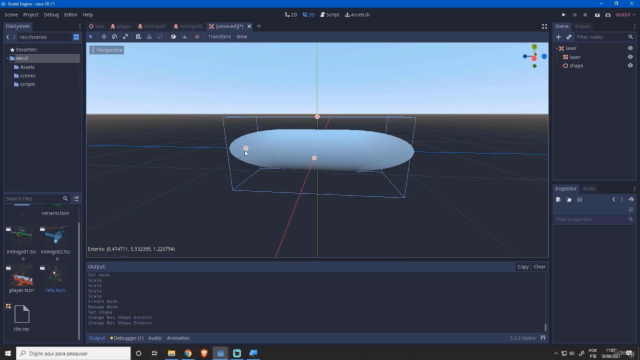Screen dimensions: 640x360
Task: Open the AssetLib workspace
Action: click(357, 15)
